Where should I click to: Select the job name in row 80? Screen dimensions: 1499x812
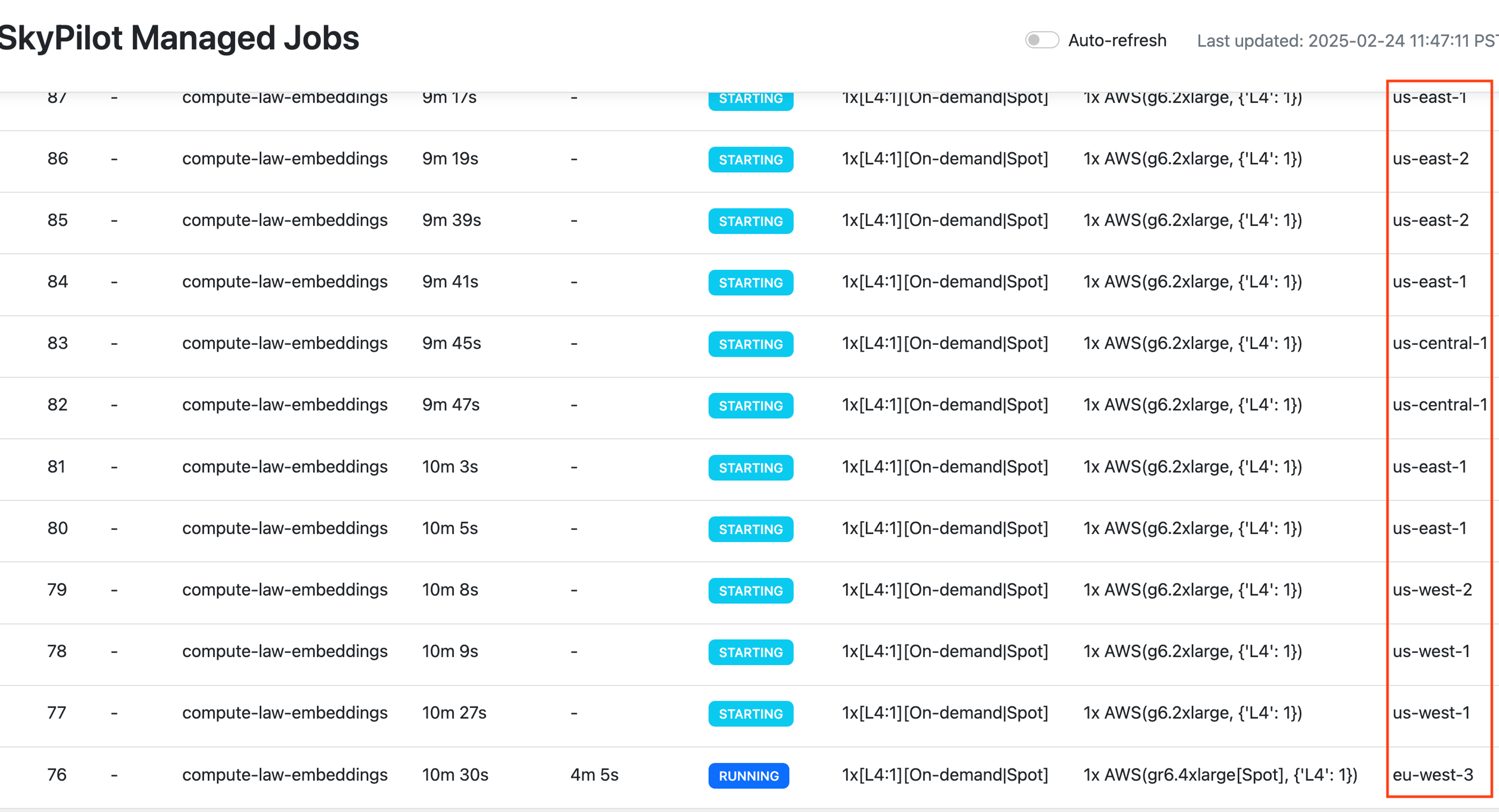tap(285, 529)
